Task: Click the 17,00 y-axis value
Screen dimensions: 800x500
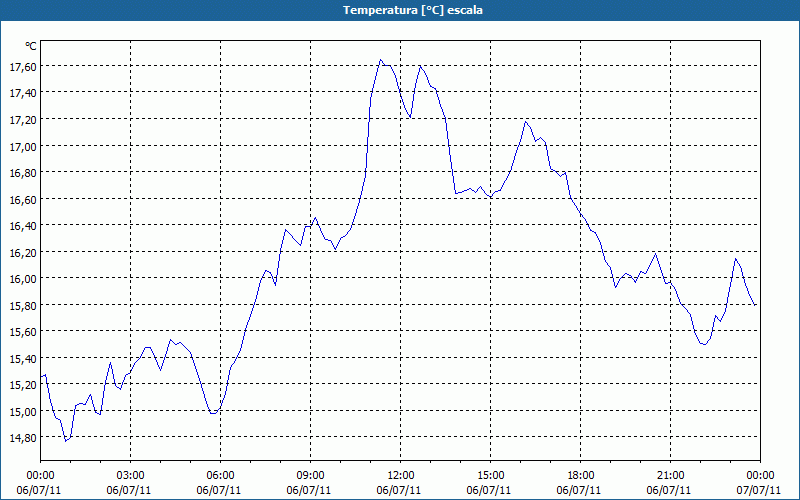Action: (x=23, y=146)
